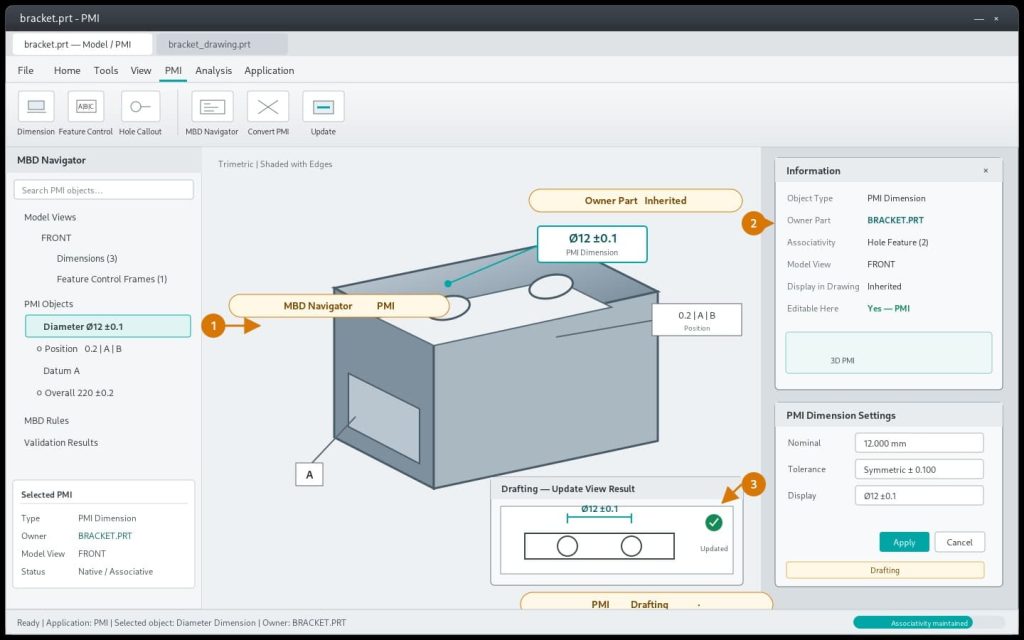The image size is (1024, 640).
Task: Open the File menu
Action: click(x=25, y=71)
